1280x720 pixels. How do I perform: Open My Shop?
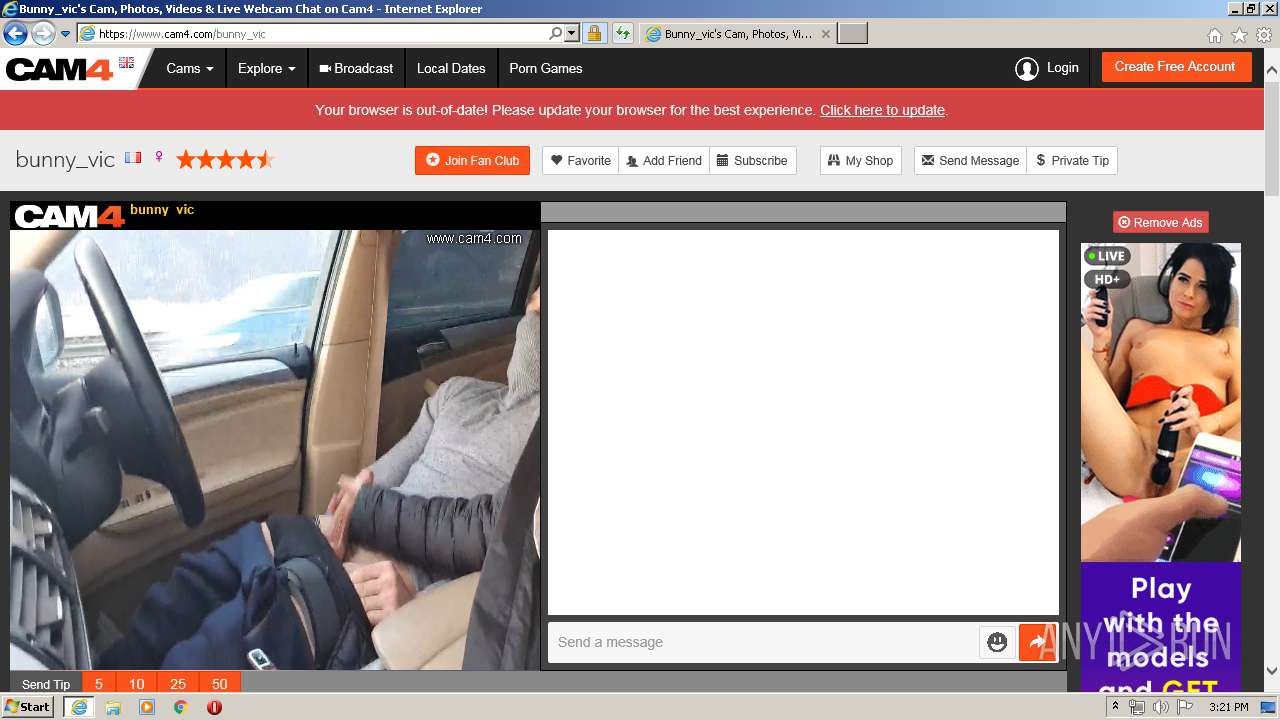pos(861,160)
